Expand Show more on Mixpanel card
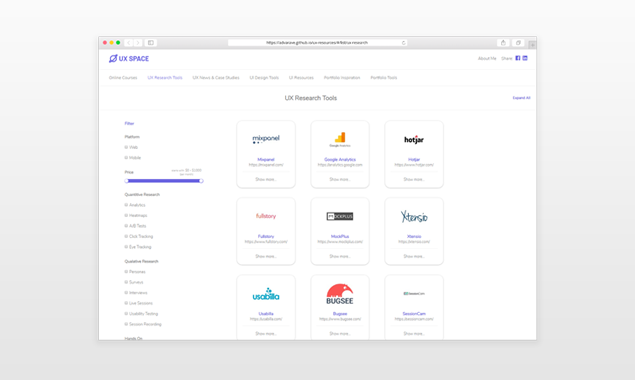This screenshot has height=380, width=635. click(266, 179)
